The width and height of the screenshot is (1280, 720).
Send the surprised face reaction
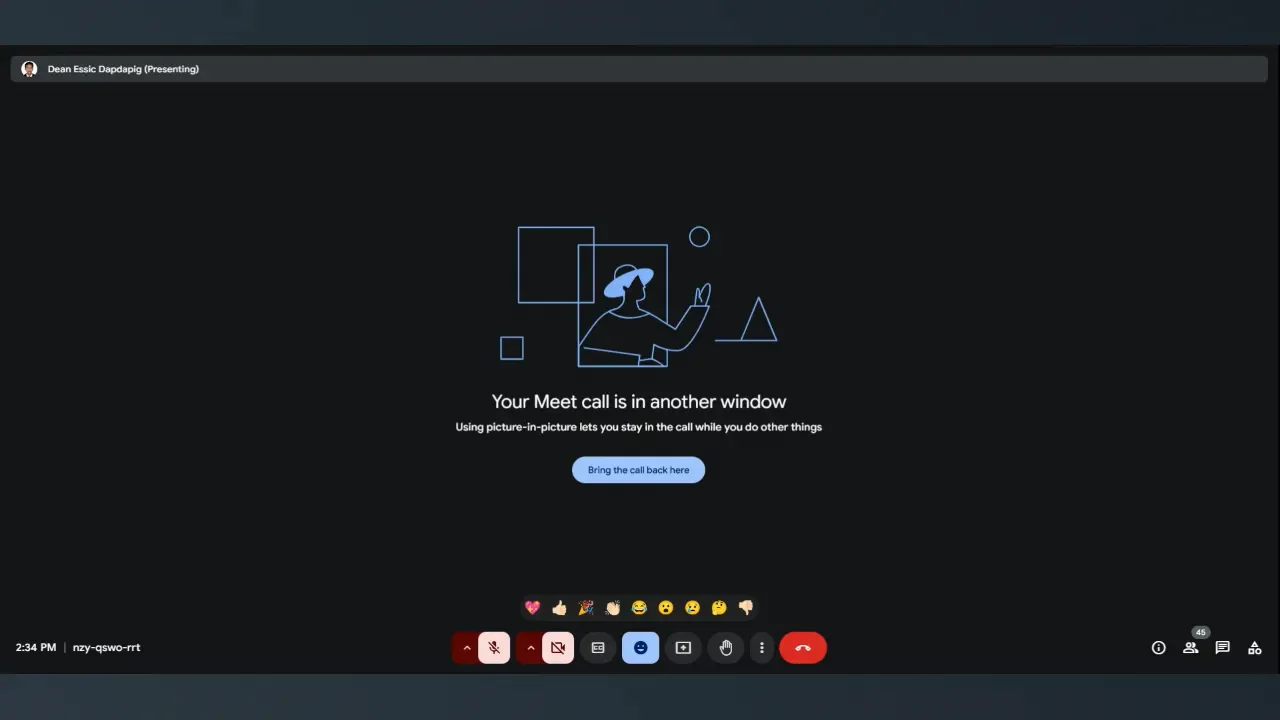[666, 608]
